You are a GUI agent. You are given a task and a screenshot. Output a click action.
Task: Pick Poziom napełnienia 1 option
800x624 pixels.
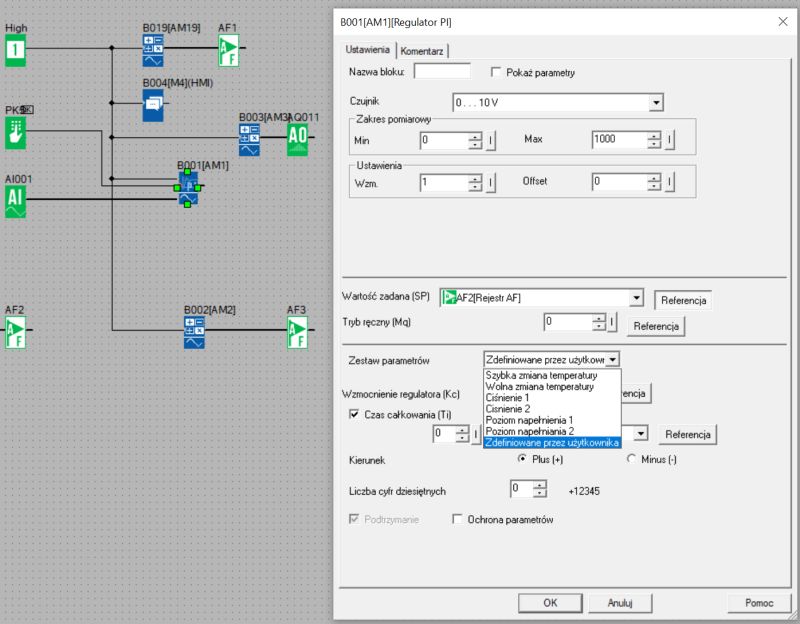point(552,420)
